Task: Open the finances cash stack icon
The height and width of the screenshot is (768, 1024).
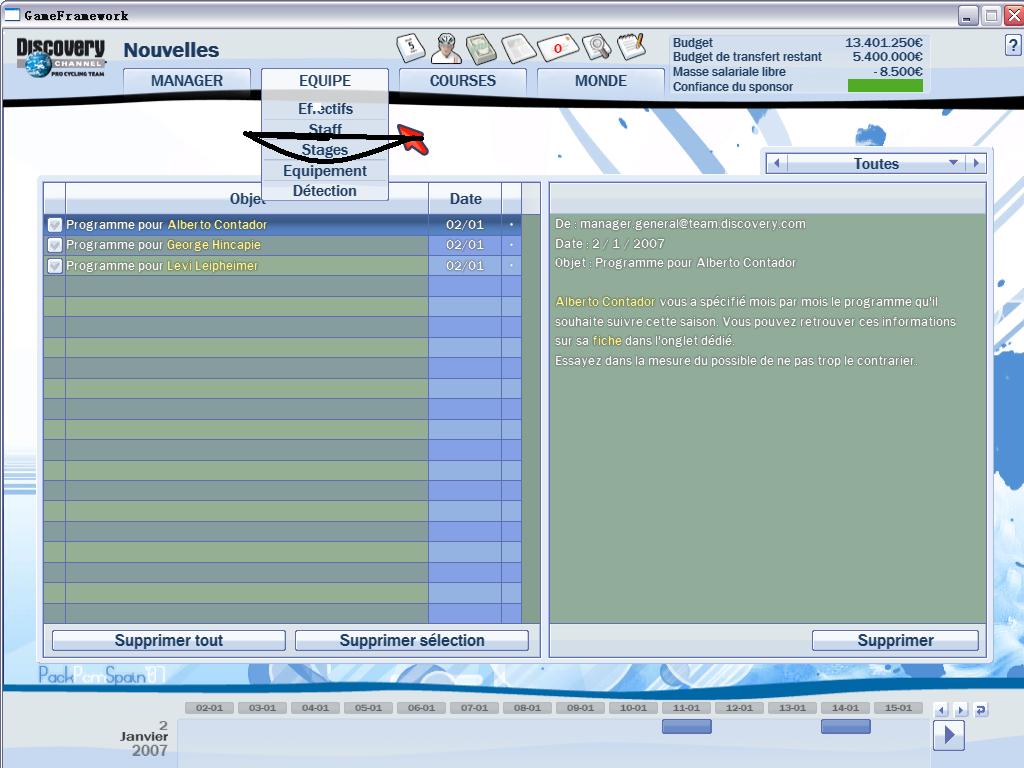Action: tap(481, 47)
